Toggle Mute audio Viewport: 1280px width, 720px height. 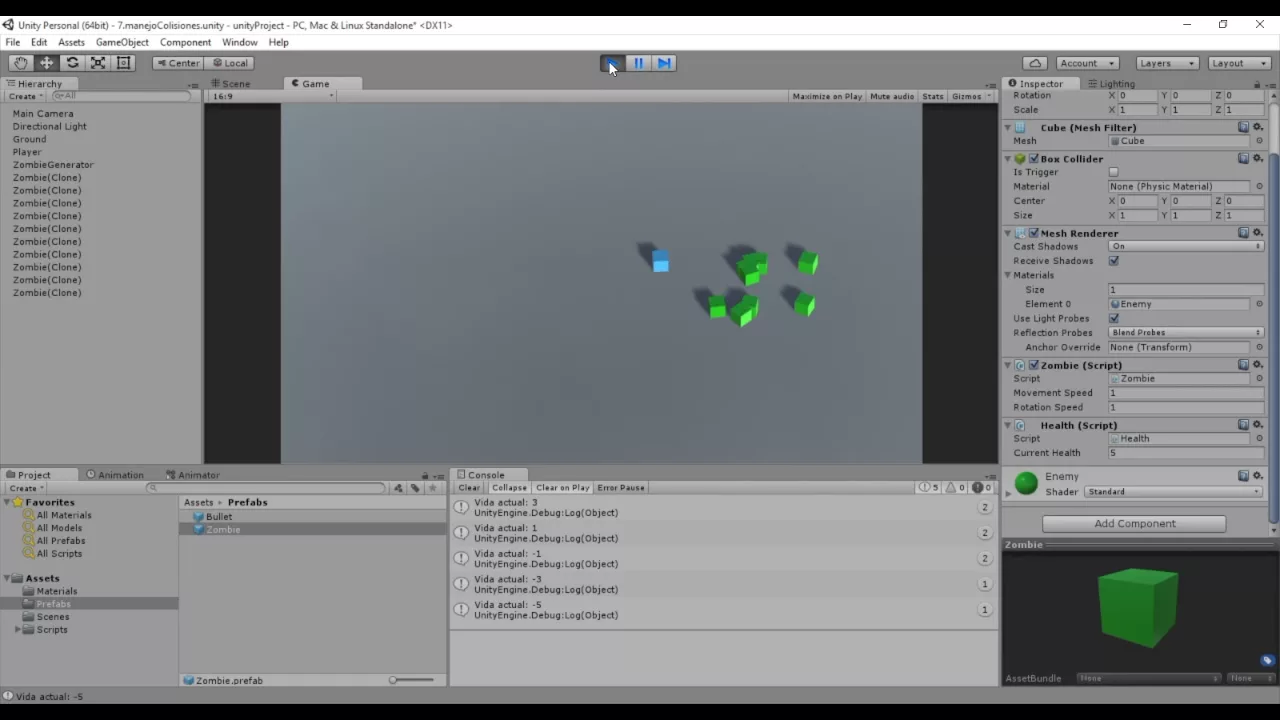892,96
